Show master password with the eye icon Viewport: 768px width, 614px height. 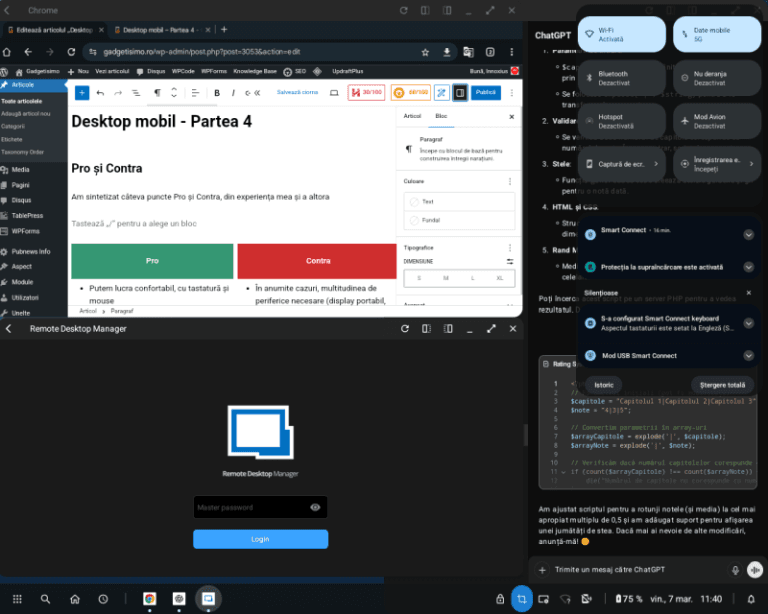[315, 508]
